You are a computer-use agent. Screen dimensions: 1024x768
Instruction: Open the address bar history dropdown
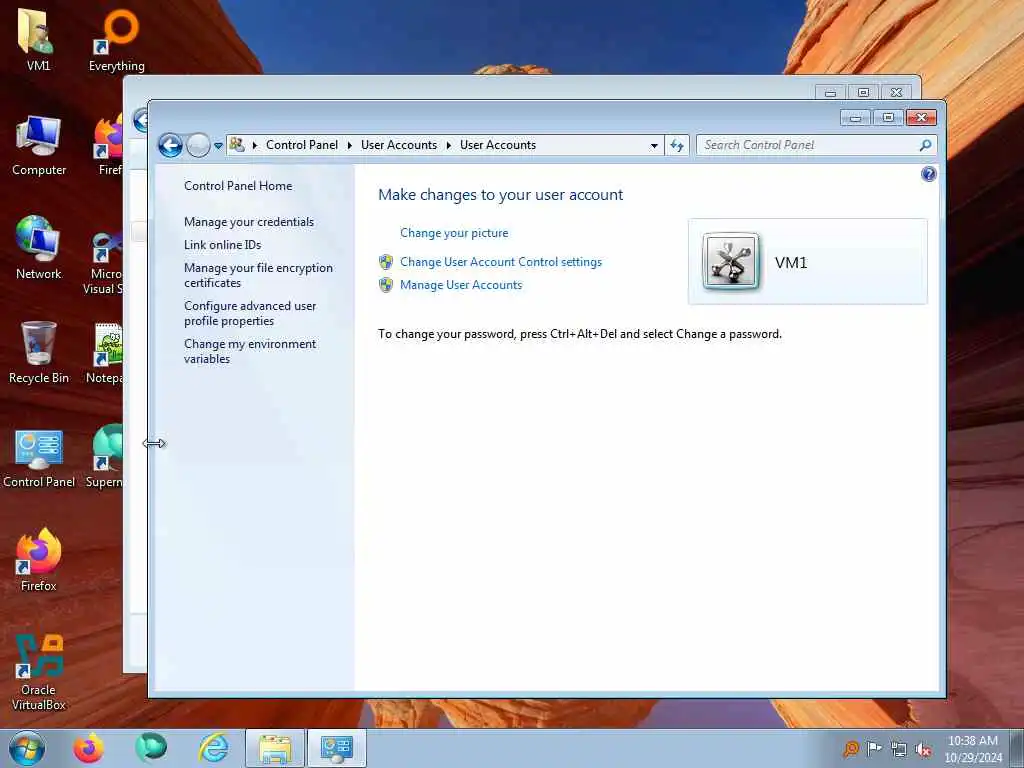654,146
